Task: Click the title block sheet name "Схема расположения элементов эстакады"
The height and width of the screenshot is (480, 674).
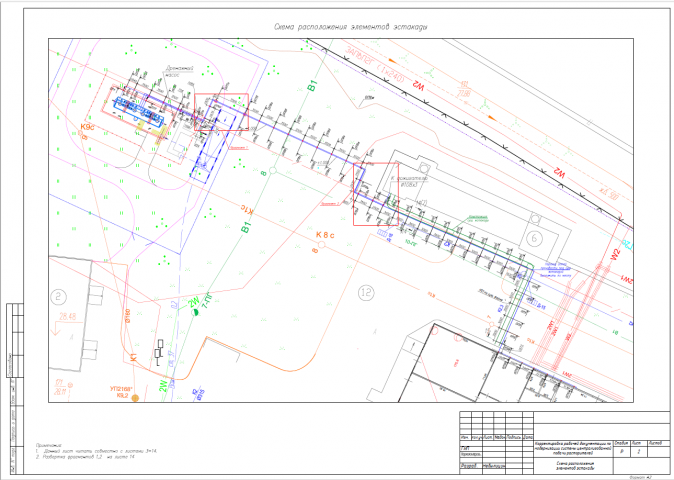Action: pyautogui.click(x=574, y=466)
